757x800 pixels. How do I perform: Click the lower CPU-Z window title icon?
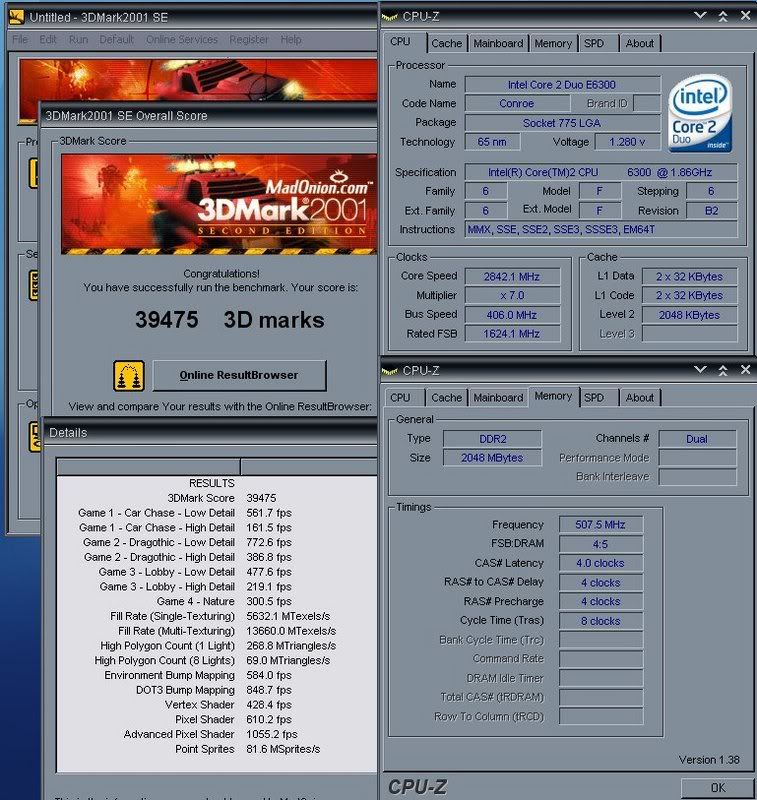click(389, 371)
